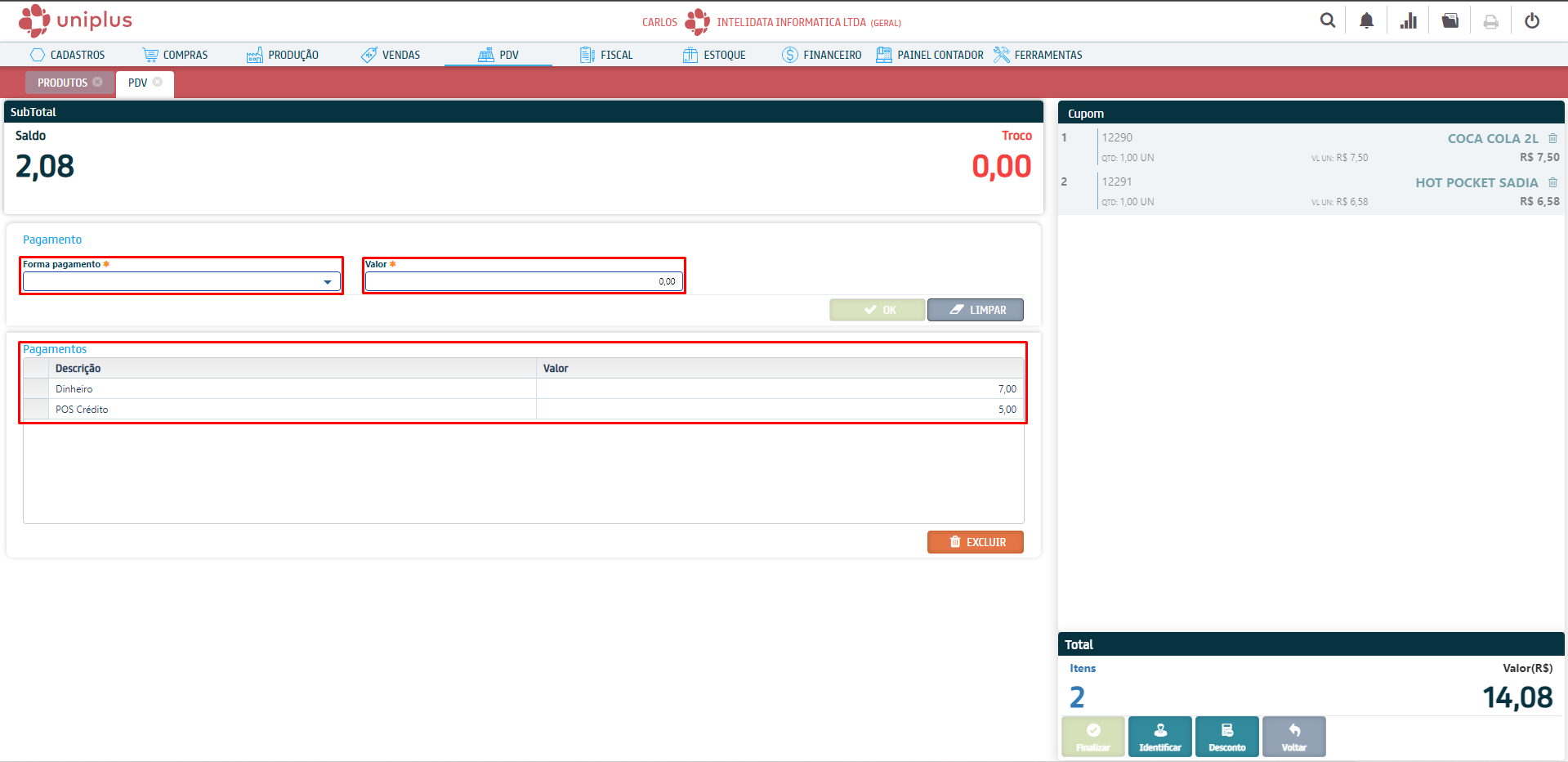
Task: Click the Desconto button
Action: click(1226, 737)
